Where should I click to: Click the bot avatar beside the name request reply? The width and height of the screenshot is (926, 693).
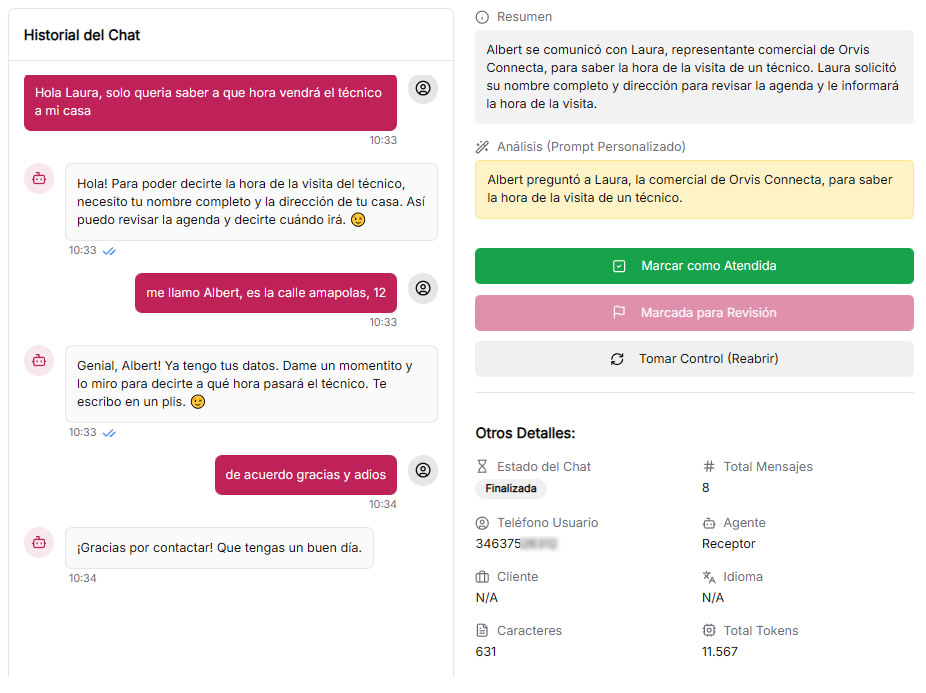click(39, 179)
